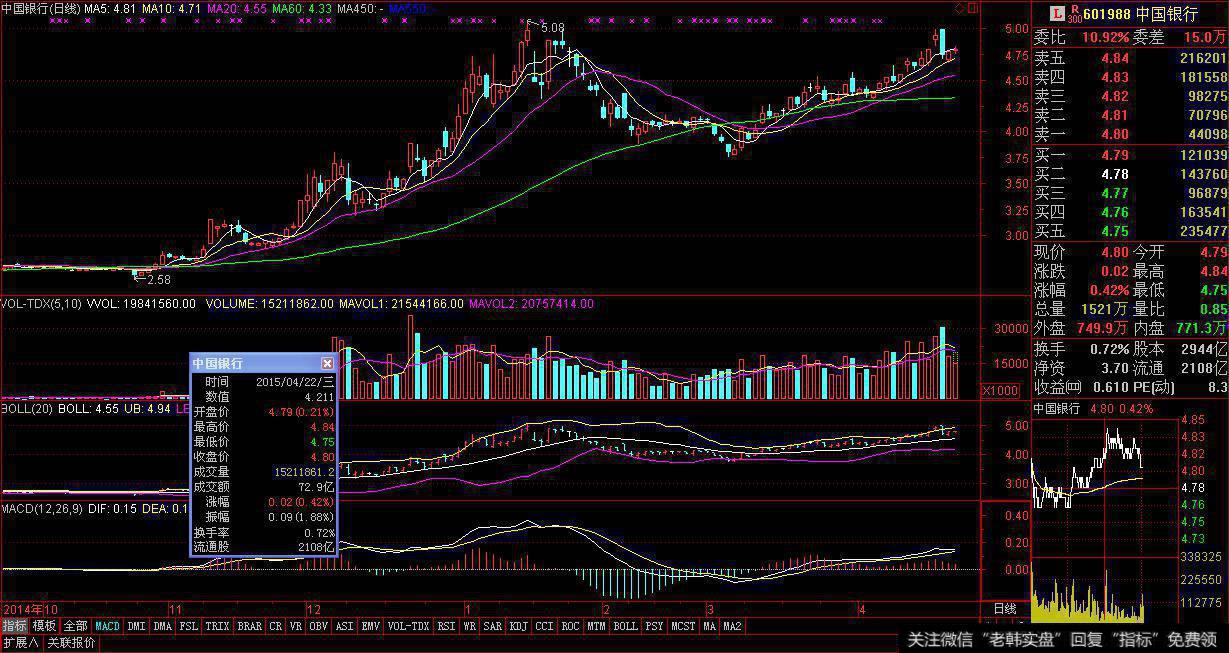Close the 中国银行 data popup
Viewport: 1229px width, 653px height.
327,363
